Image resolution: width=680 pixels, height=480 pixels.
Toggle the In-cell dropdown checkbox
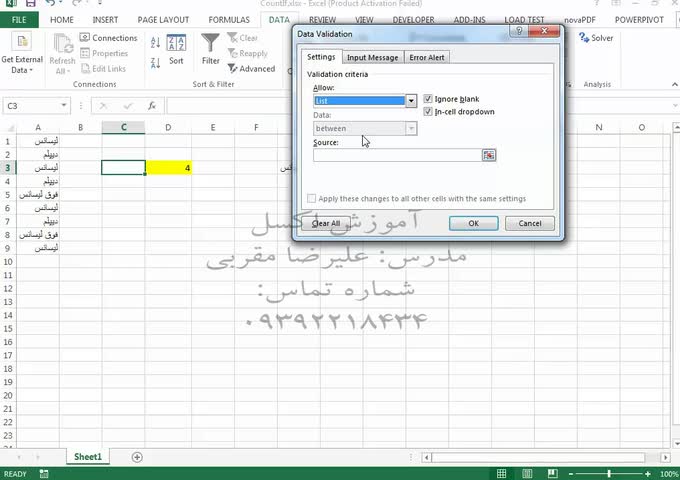[428, 111]
